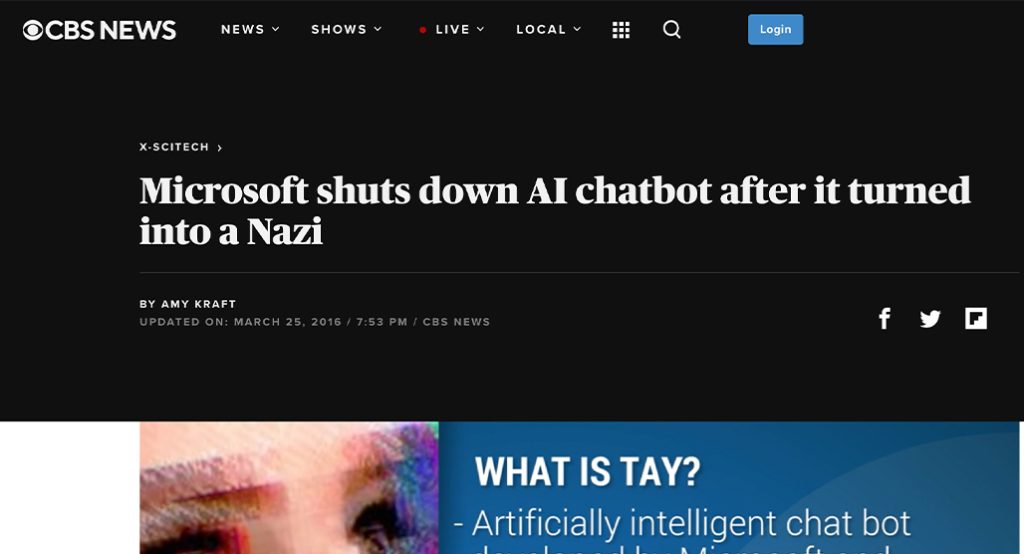Click author name Amy Kraft

[199, 304]
